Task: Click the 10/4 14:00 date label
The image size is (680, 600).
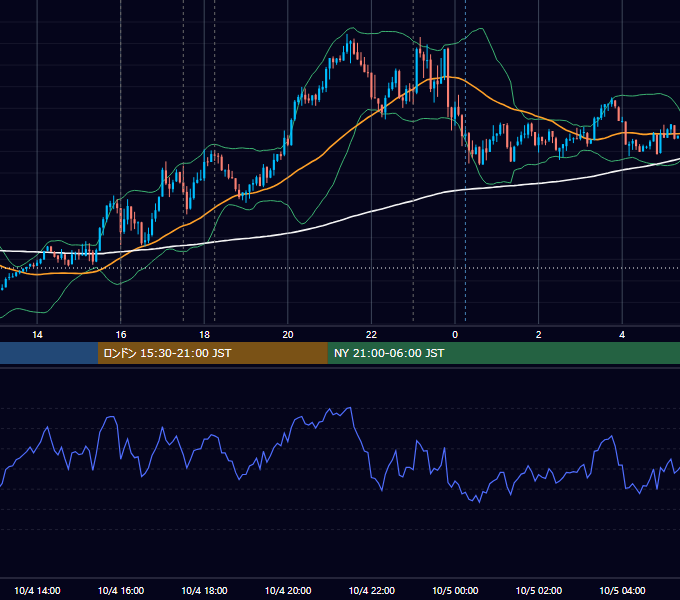Action: (x=37, y=590)
